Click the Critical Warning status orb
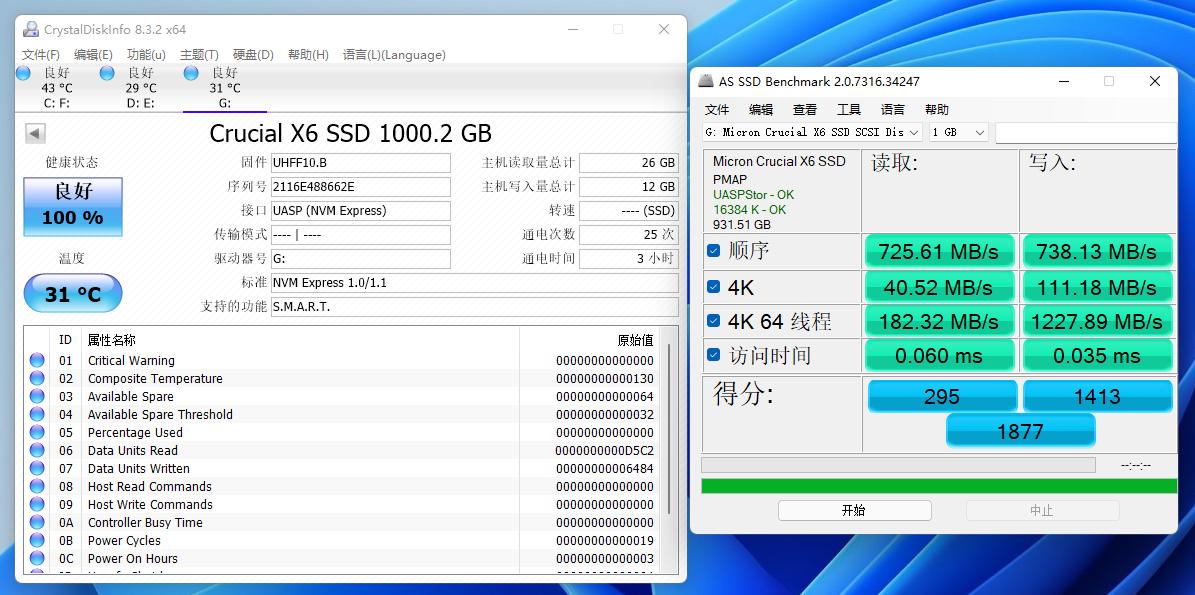1195x595 pixels. pyautogui.click(x=37, y=361)
